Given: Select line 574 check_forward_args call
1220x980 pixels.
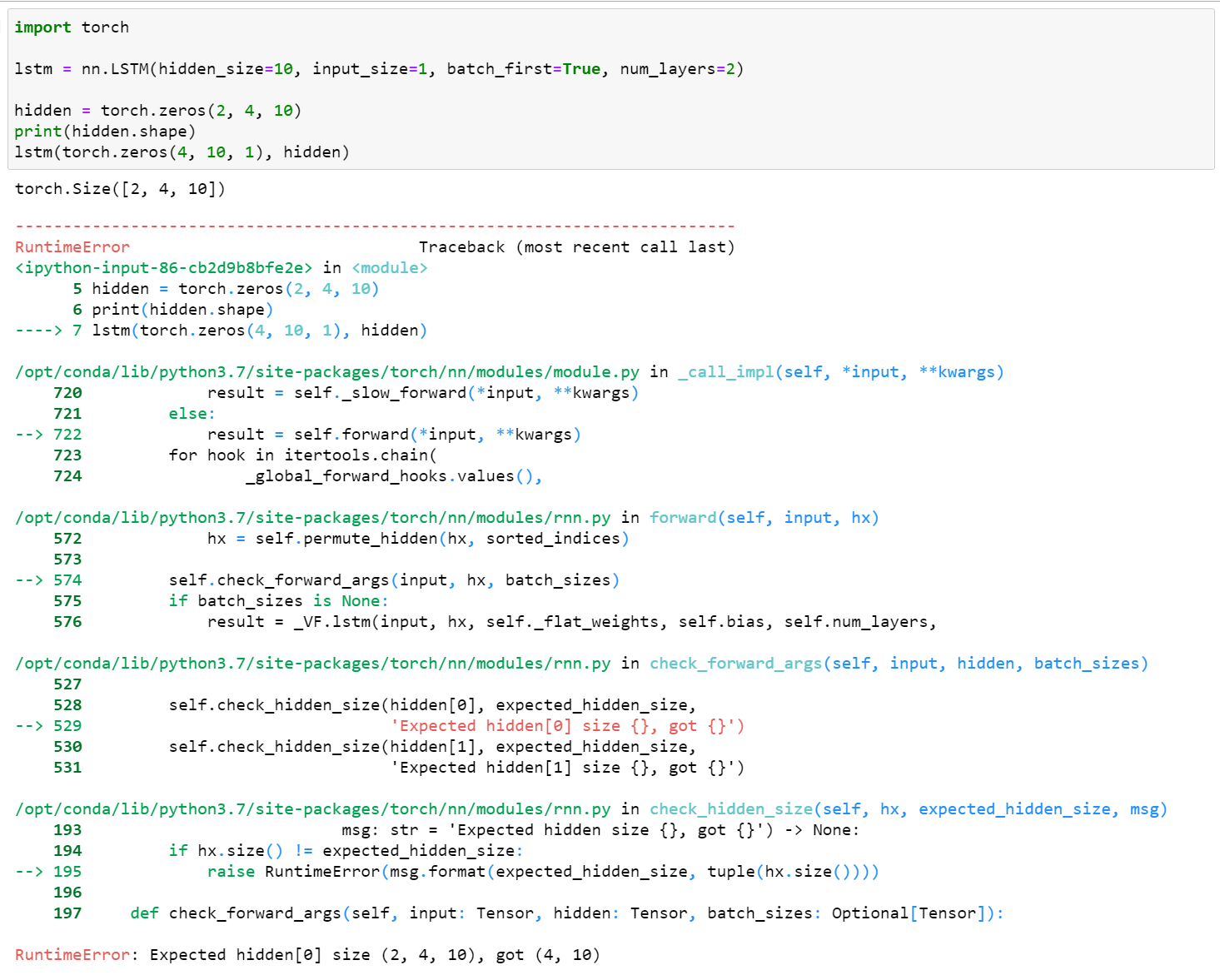Looking at the screenshot, I should [x=391, y=580].
